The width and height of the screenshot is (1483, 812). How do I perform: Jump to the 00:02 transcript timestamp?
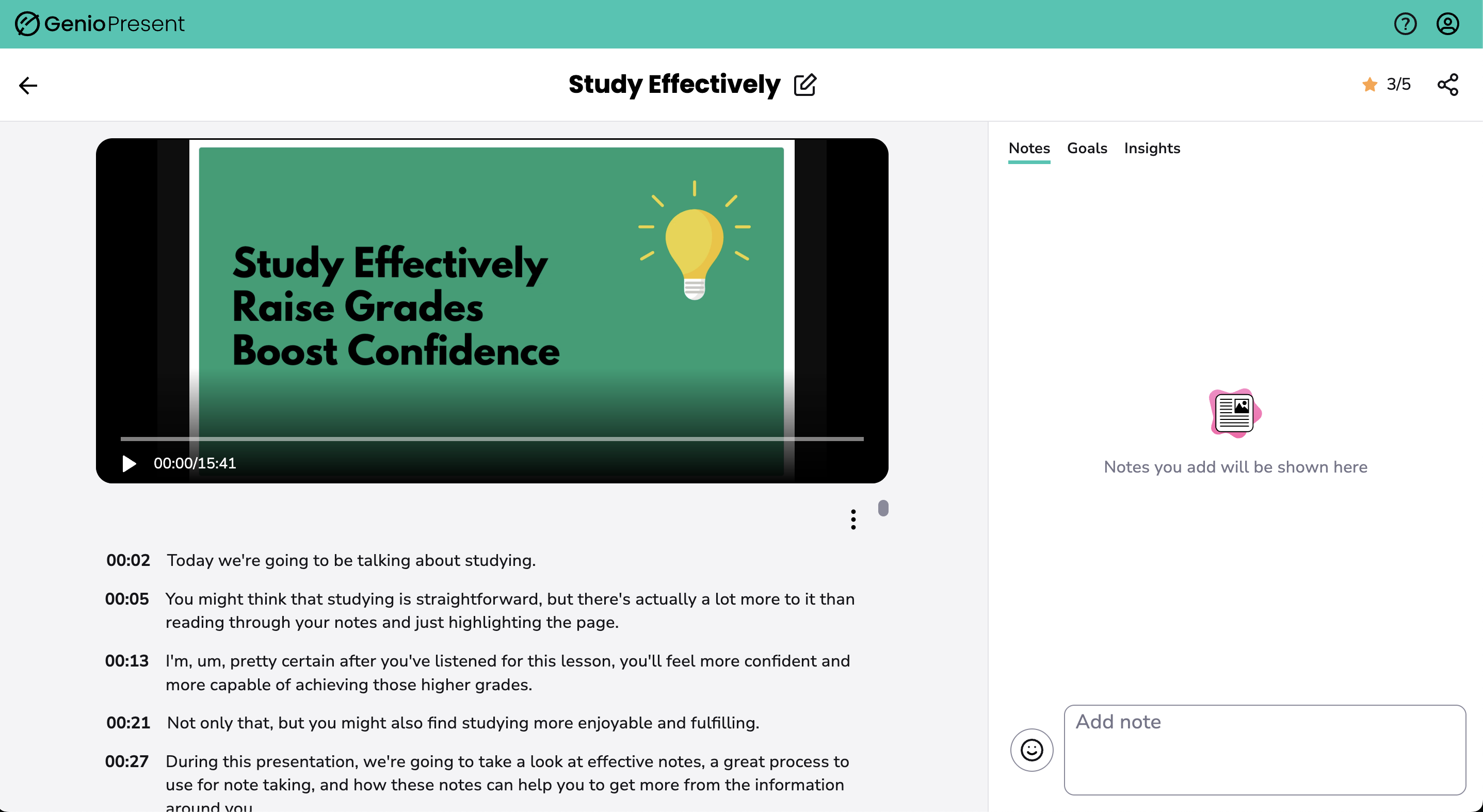pyautogui.click(x=128, y=560)
